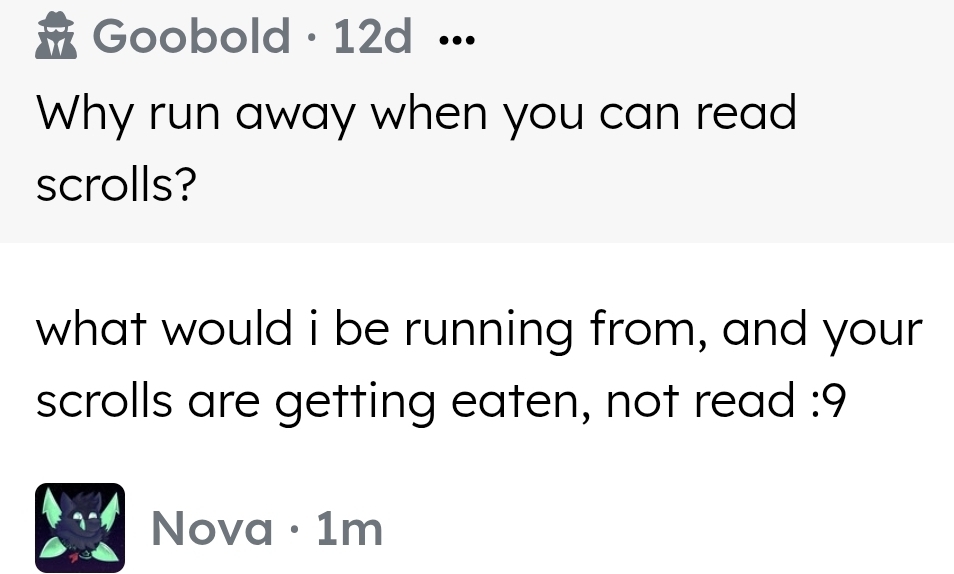The width and height of the screenshot is (954, 574).
Task: Click the reply line starting "what would i be running"
Action: coord(478,330)
